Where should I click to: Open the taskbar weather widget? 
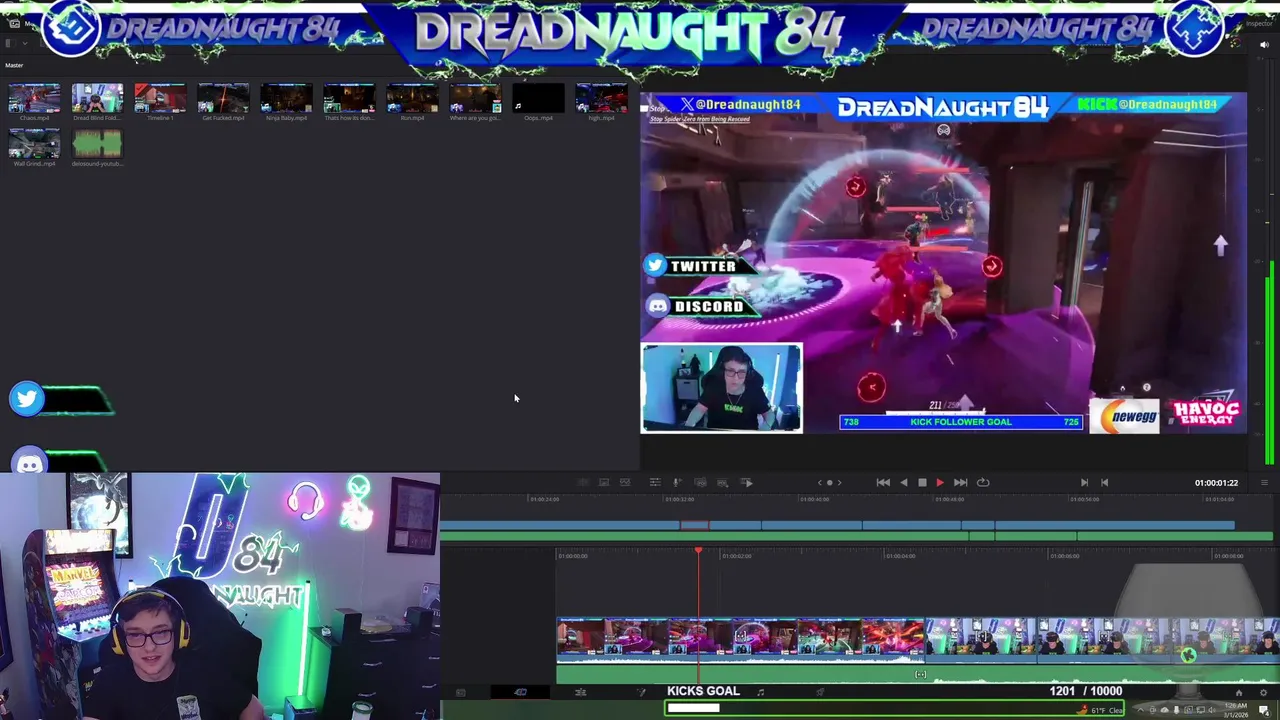(1099, 710)
